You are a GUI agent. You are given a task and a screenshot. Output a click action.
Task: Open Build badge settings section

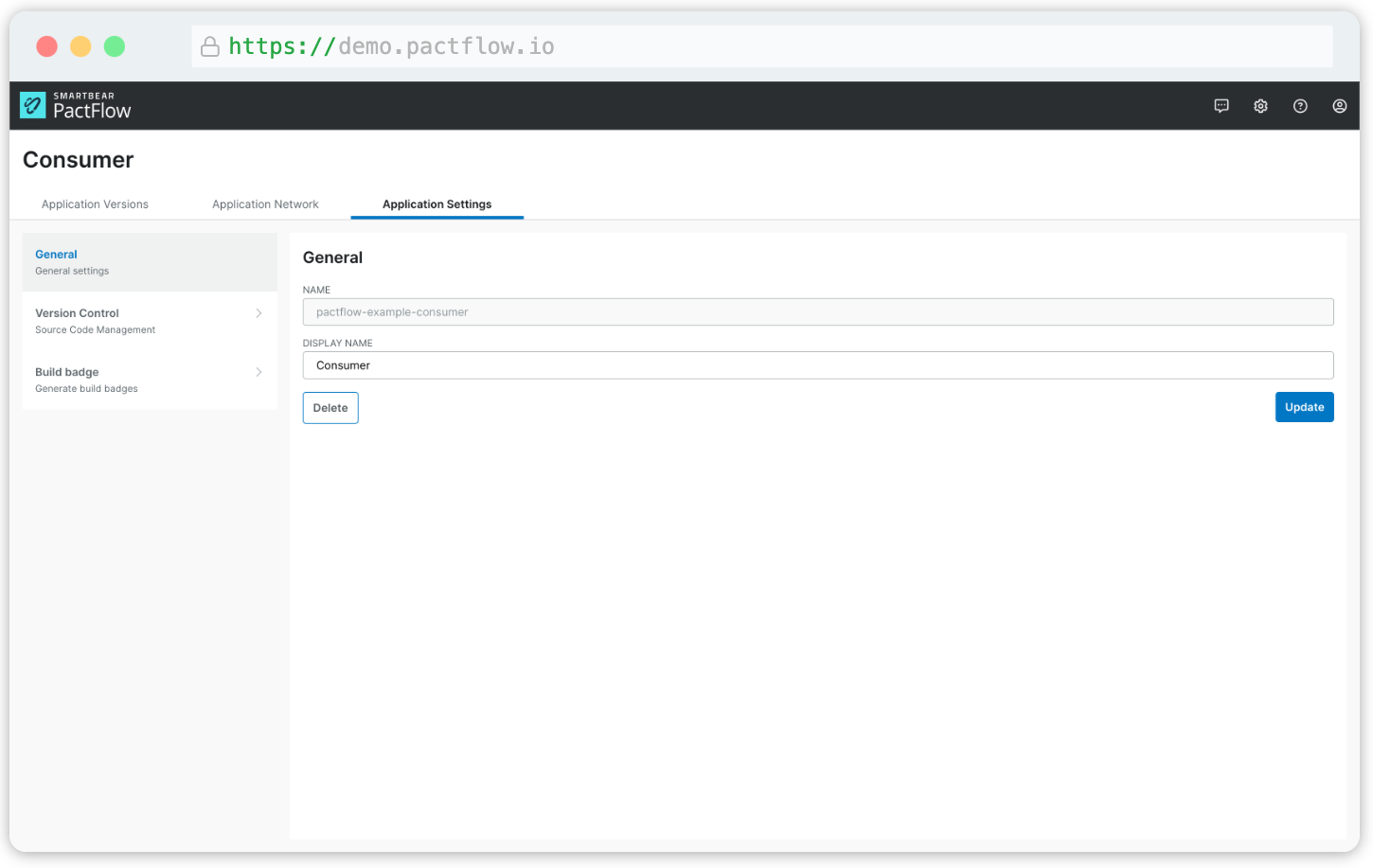point(150,380)
